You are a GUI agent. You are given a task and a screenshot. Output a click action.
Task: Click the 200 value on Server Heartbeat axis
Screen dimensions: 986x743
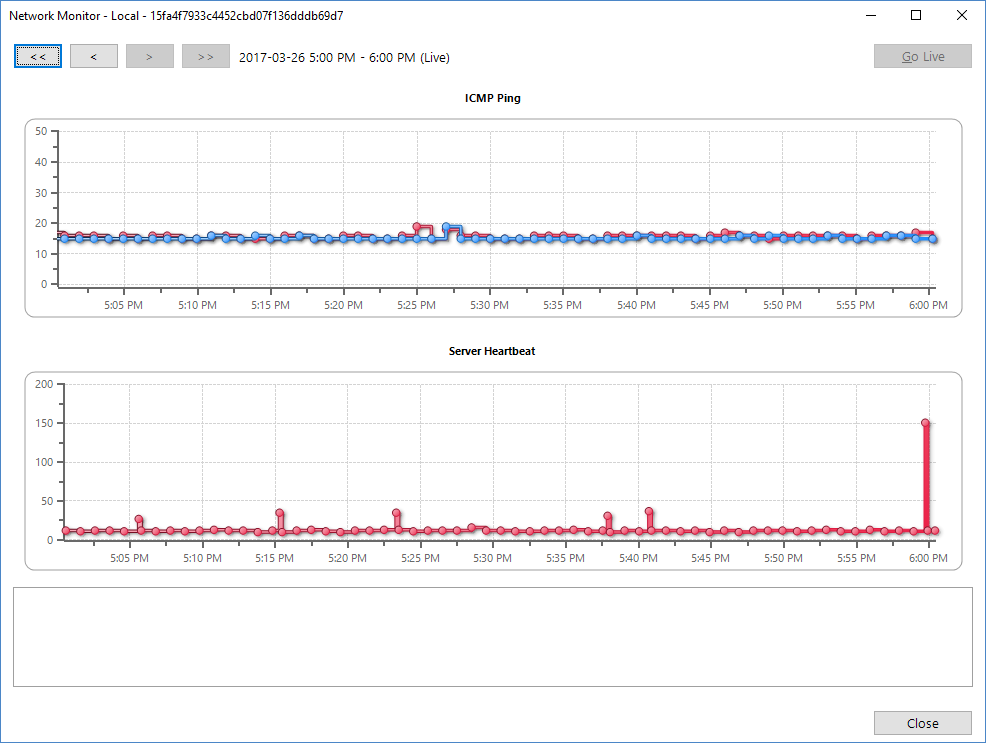pos(44,384)
